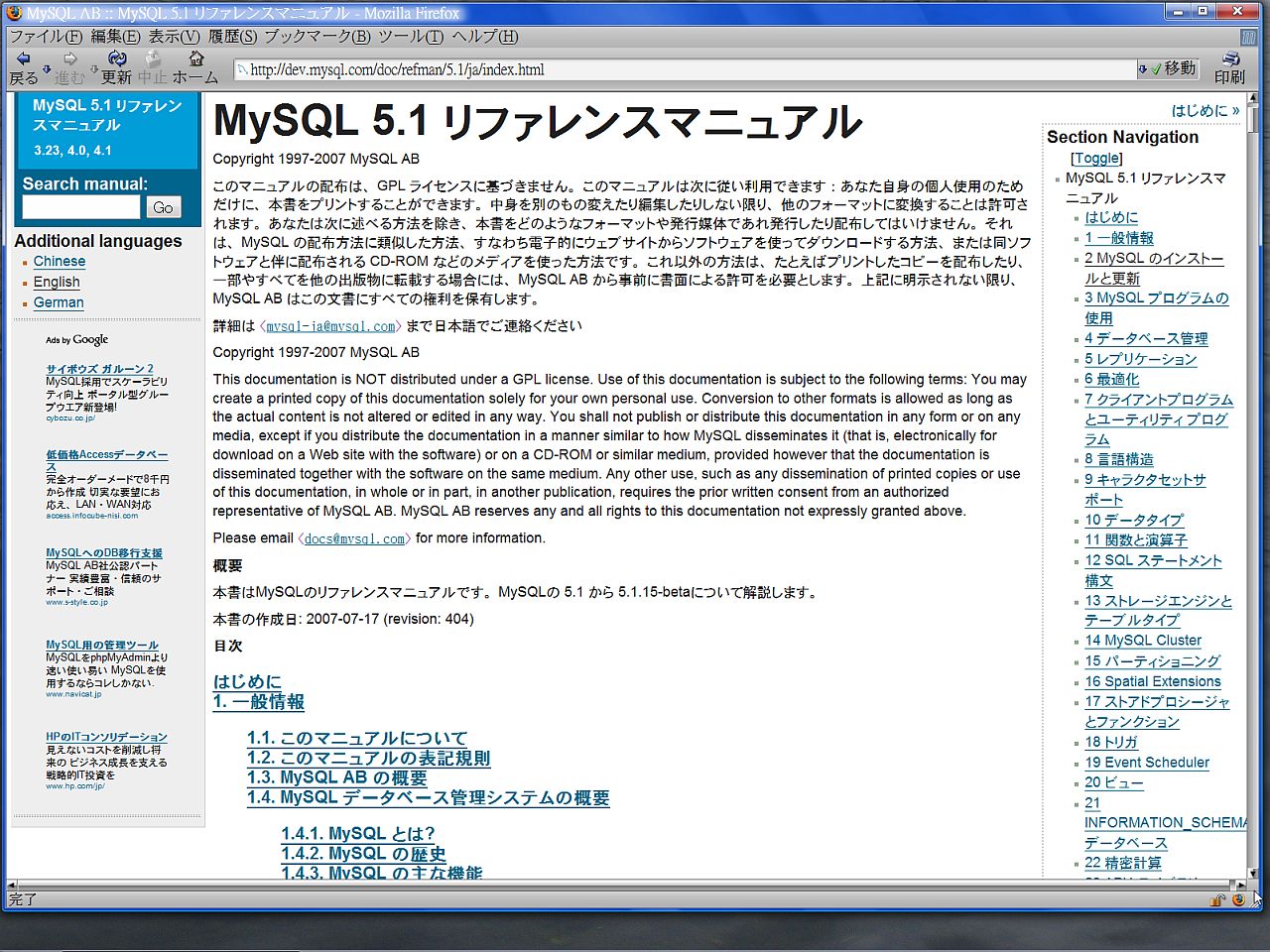Open section 1.3. MySQL AB の概要
Image resolution: width=1270 pixels, height=952 pixels.
click(337, 778)
